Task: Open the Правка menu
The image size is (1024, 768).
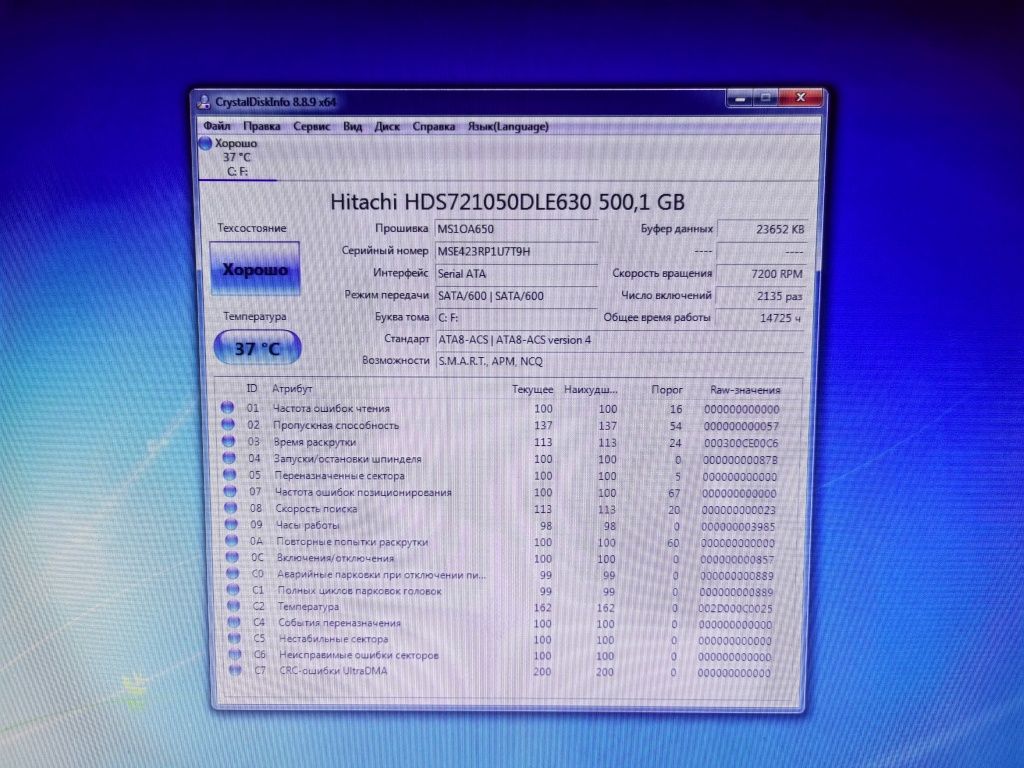Action: pos(261,126)
